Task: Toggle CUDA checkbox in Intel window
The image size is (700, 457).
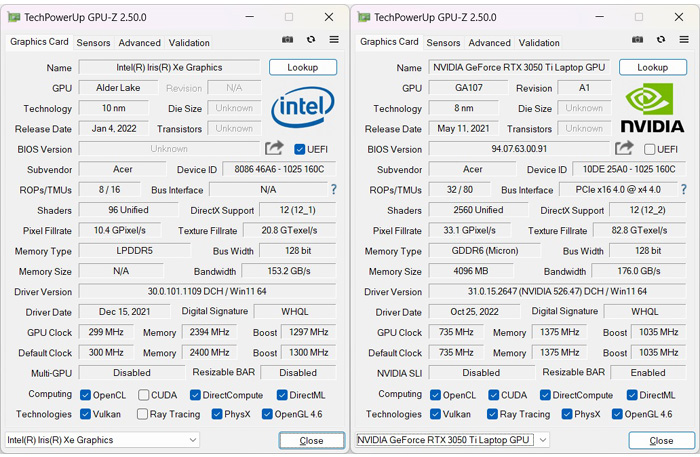Action: pyautogui.click(x=143, y=395)
